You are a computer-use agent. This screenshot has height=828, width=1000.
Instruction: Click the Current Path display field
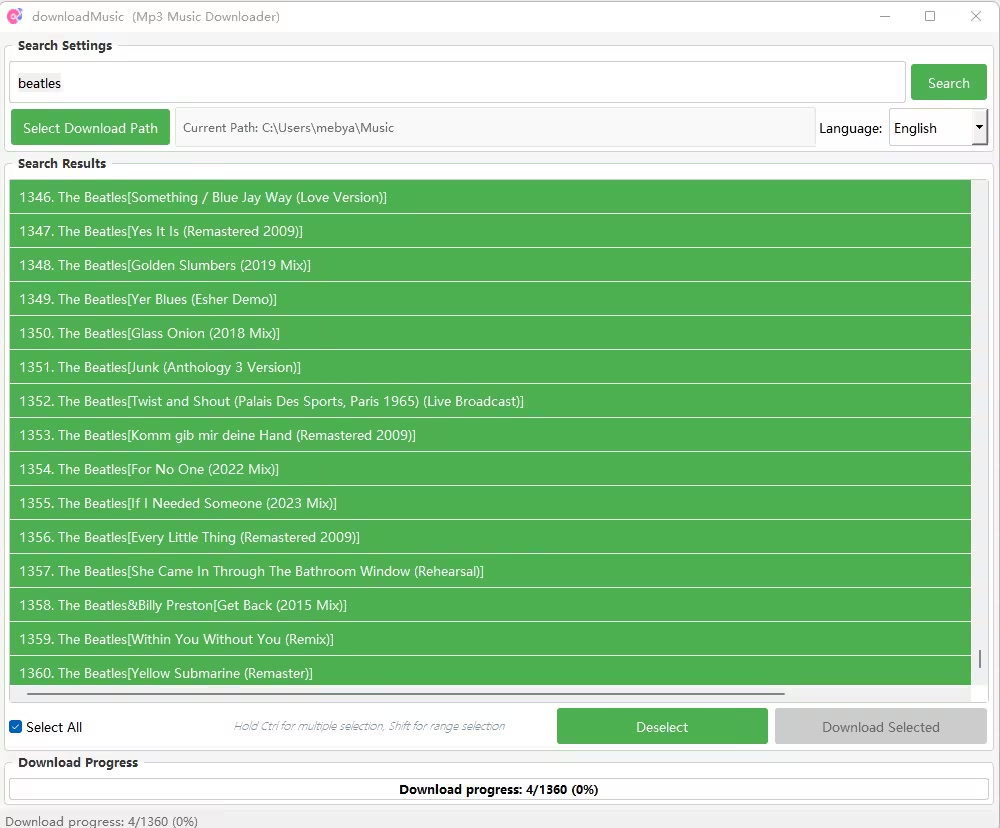pos(495,128)
